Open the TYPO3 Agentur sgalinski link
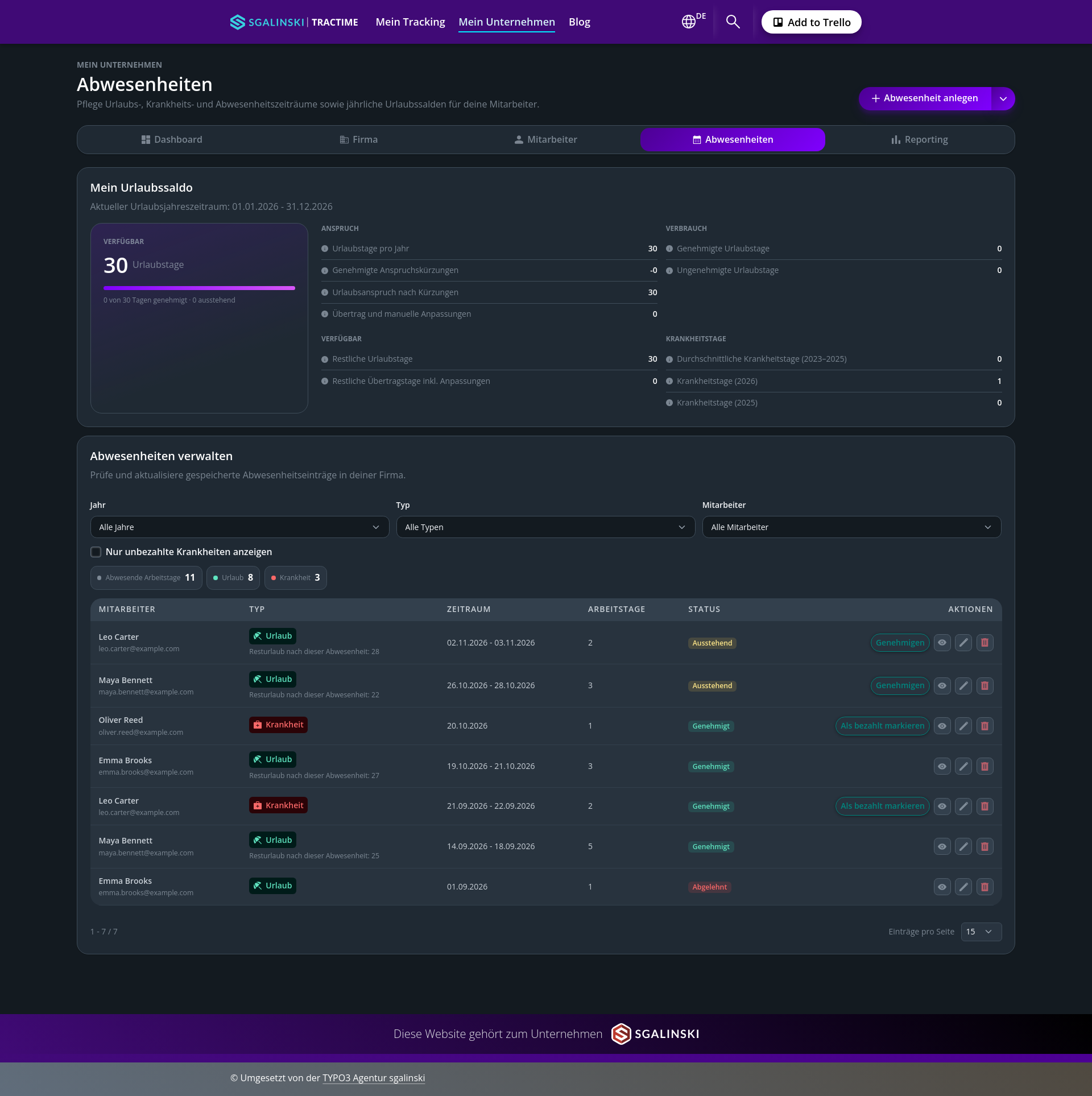 click(x=374, y=1078)
